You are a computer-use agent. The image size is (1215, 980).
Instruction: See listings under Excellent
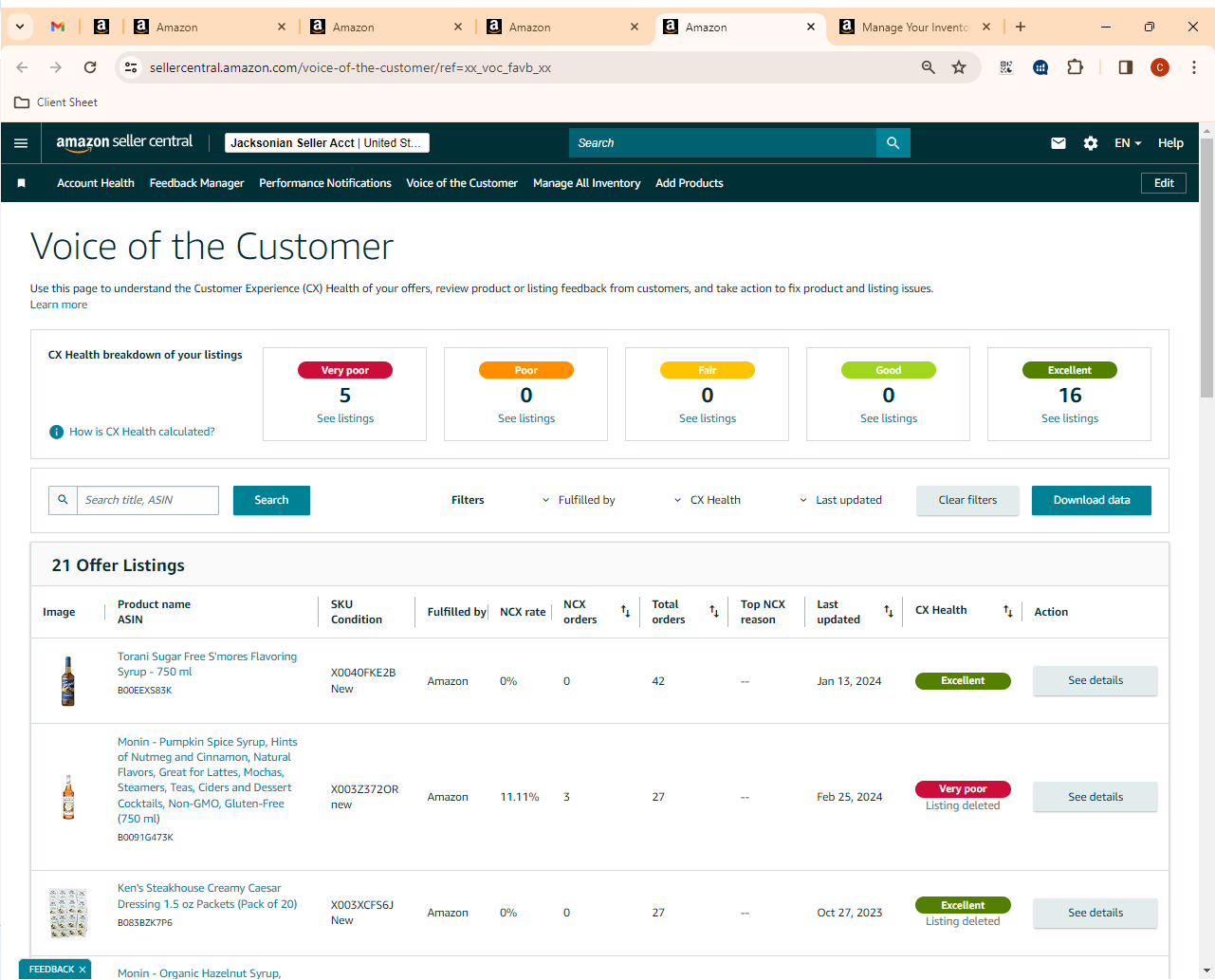tap(1070, 418)
